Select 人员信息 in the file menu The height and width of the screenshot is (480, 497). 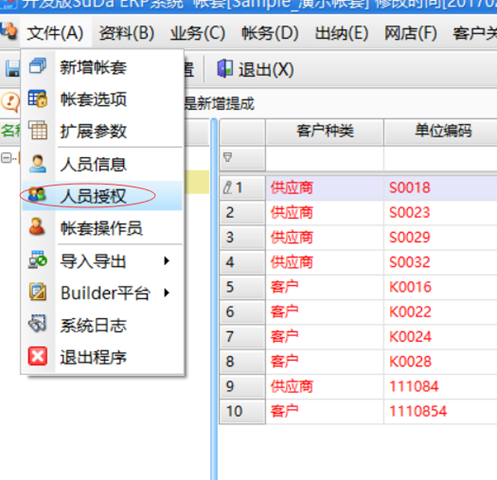click(102, 164)
